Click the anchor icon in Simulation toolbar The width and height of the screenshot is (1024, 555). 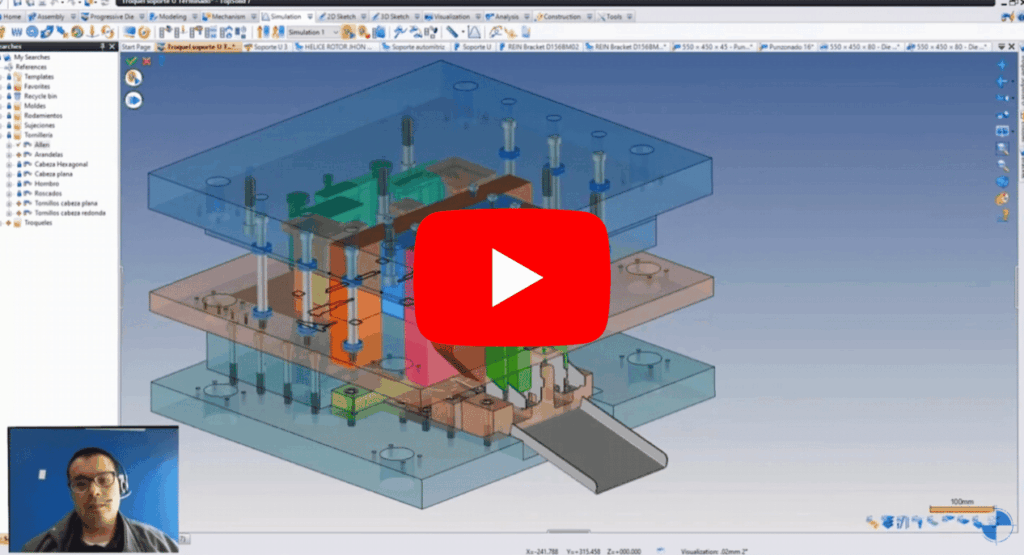(x=93, y=32)
